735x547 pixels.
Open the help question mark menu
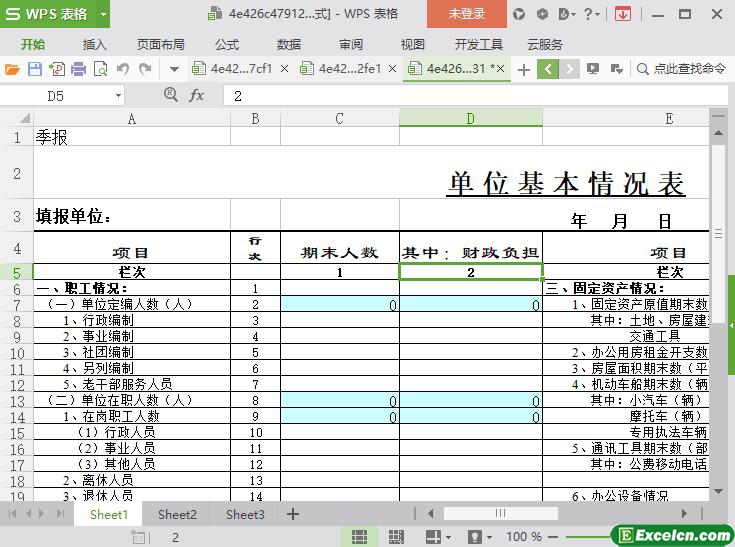(592, 15)
